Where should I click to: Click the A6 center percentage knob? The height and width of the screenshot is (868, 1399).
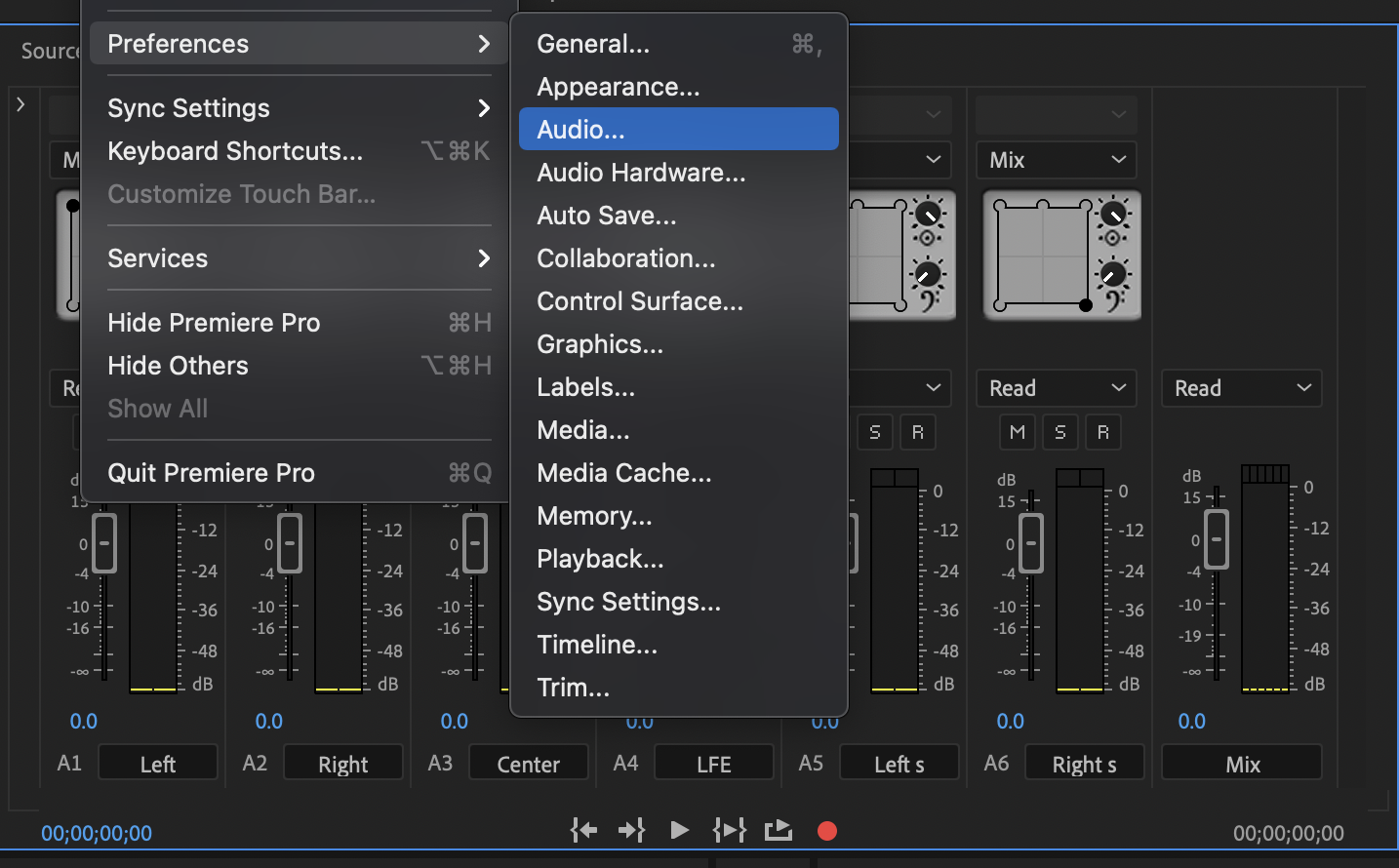point(1113,213)
